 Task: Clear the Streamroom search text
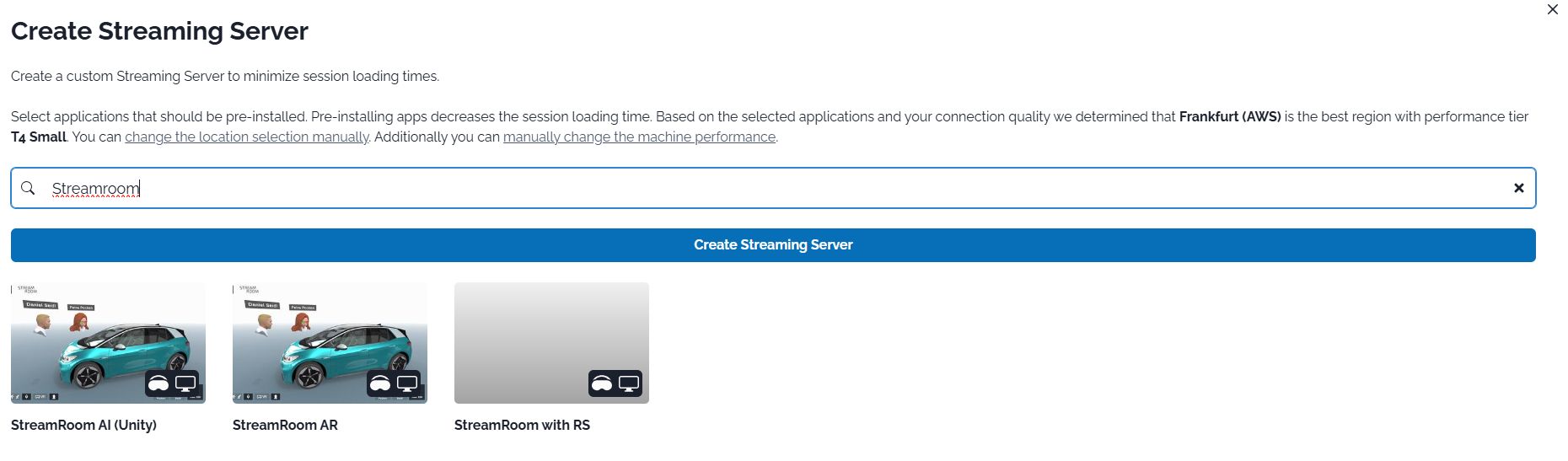(x=1518, y=188)
